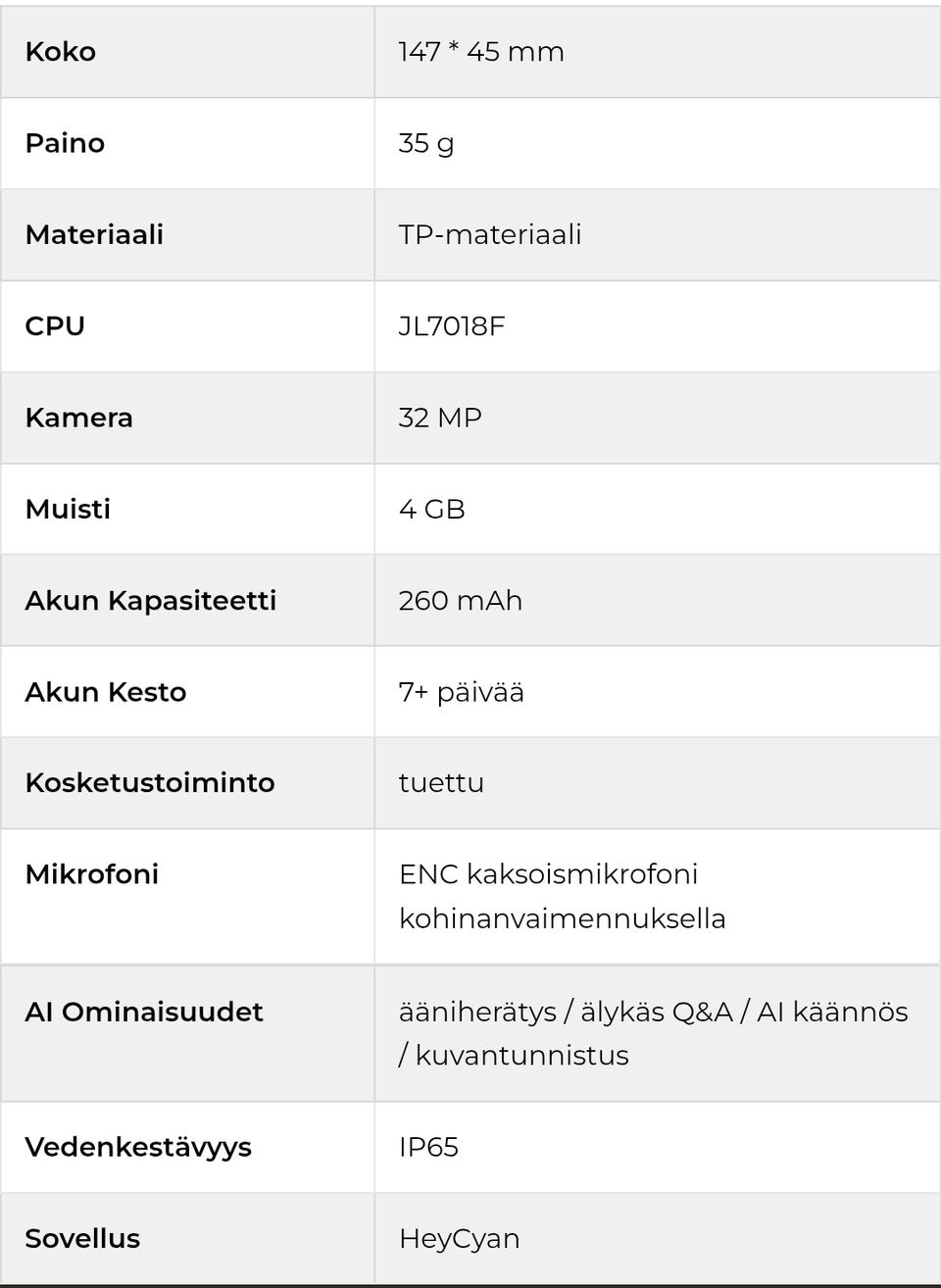Select the 147 * 45 mm size value
This screenshot has width=941, height=1288.
(481, 52)
